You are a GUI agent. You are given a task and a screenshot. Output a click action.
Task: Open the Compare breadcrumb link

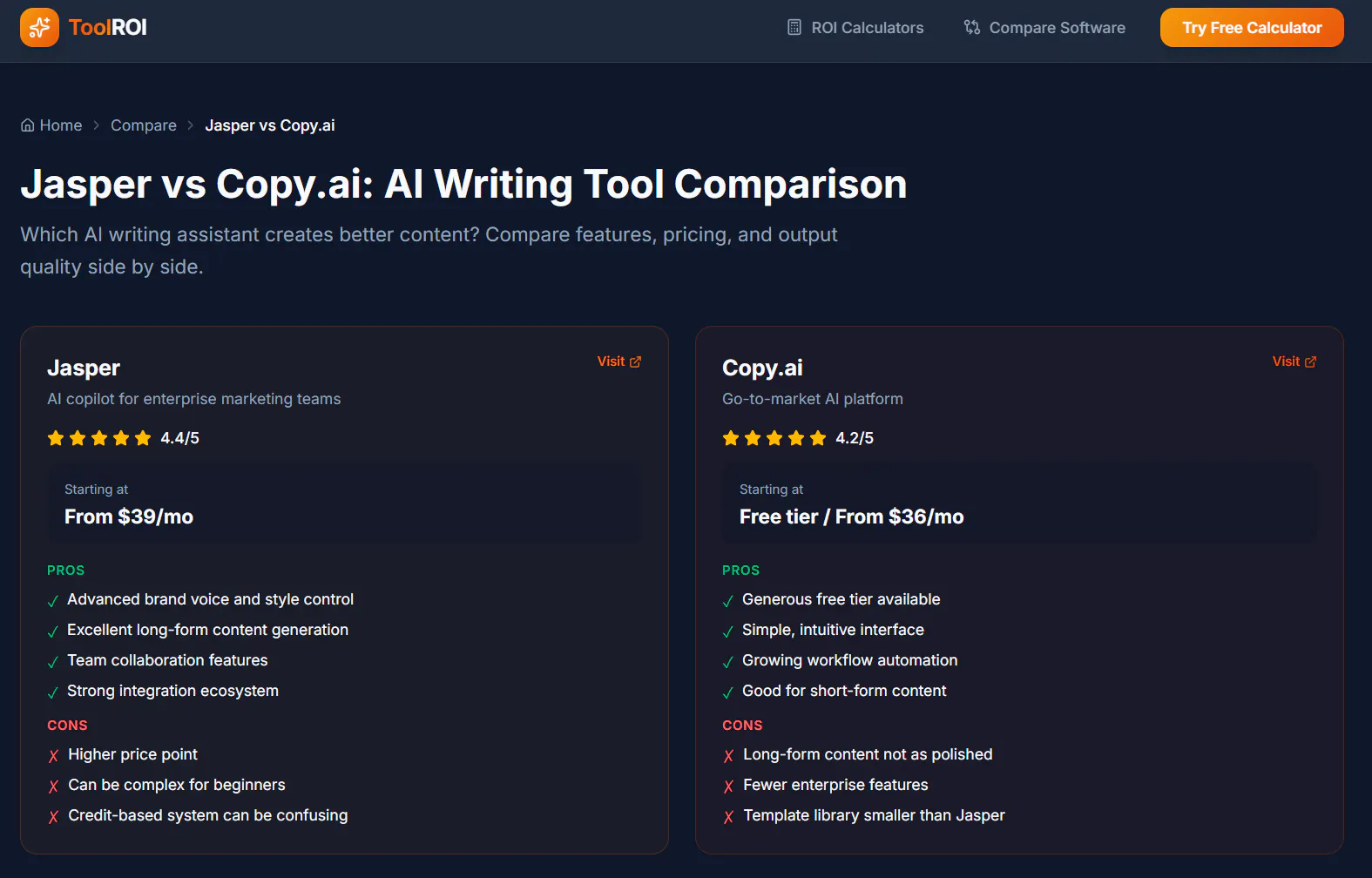click(144, 125)
